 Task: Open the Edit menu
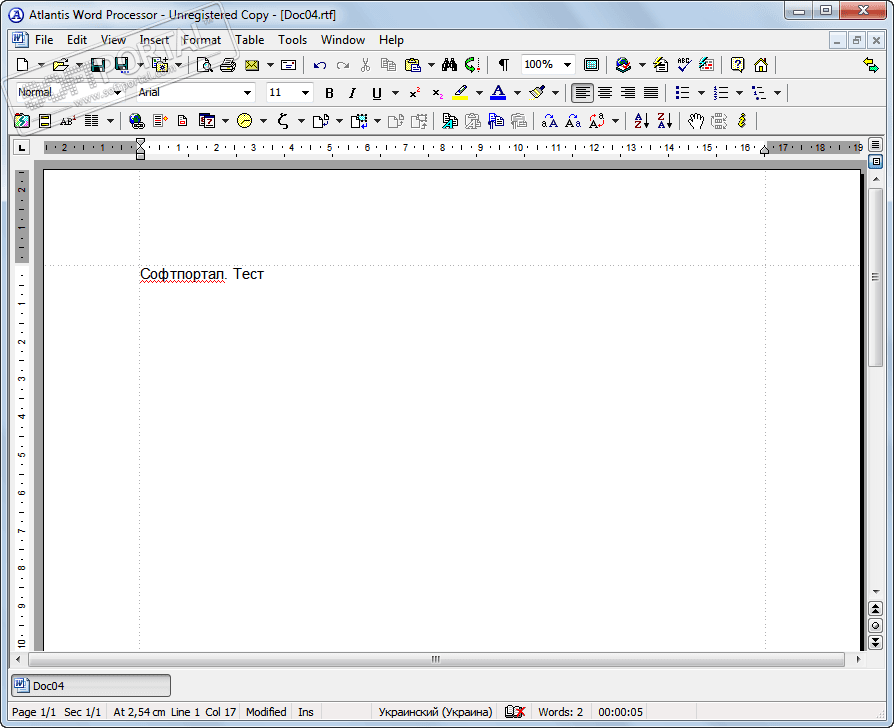click(77, 40)
